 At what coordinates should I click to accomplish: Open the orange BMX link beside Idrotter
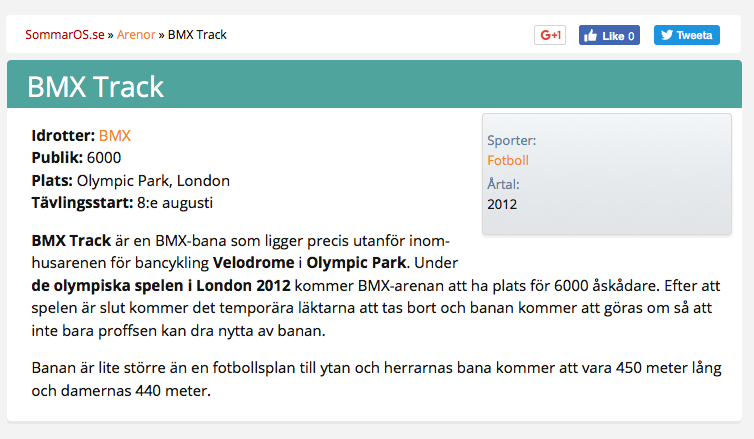click(115, 136)
